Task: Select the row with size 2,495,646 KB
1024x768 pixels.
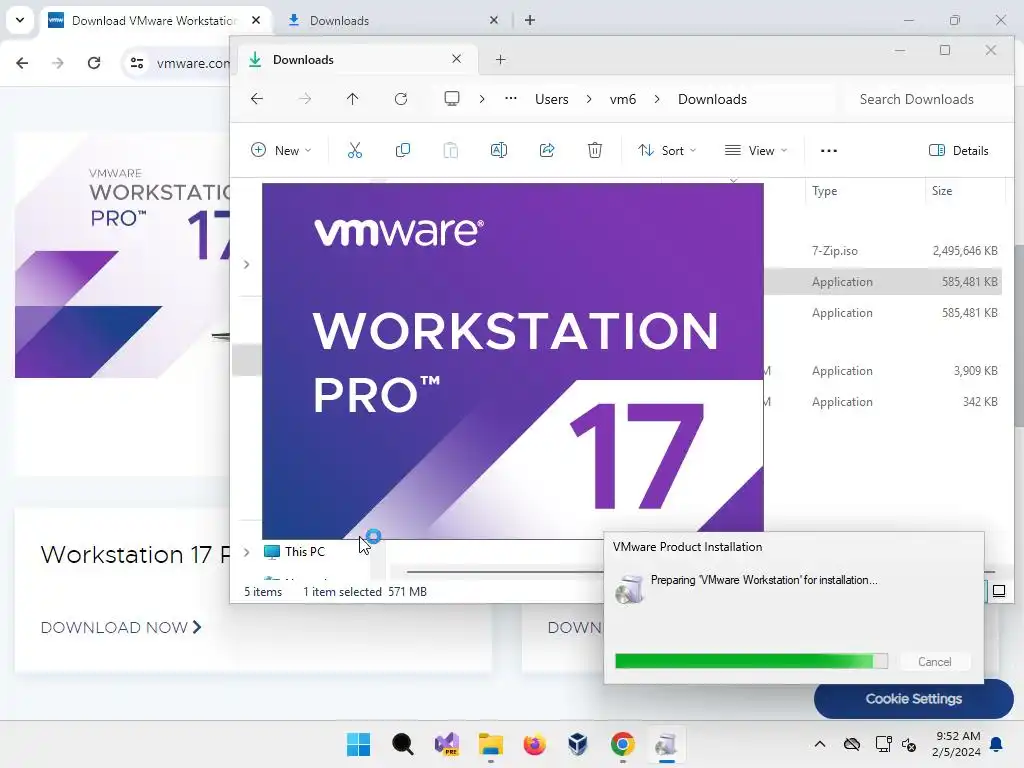Action: coord(885,251)
